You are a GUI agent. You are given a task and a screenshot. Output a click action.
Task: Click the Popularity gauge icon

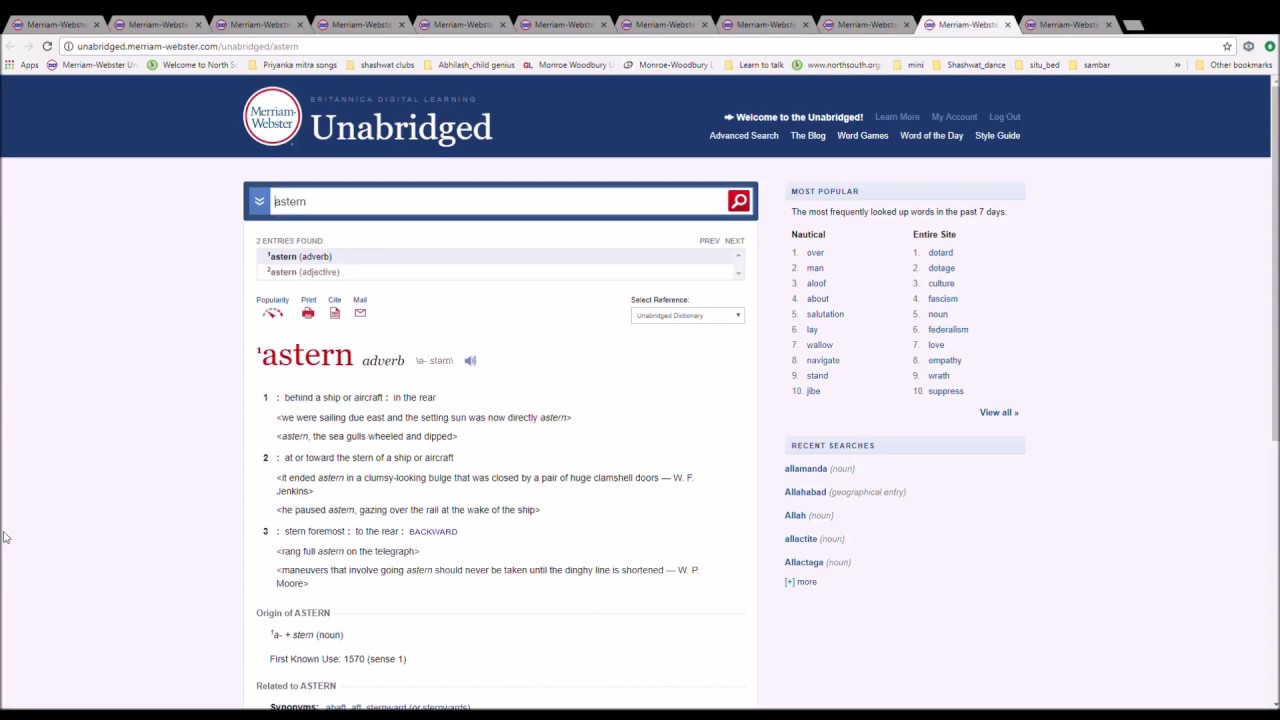[272, 313]
